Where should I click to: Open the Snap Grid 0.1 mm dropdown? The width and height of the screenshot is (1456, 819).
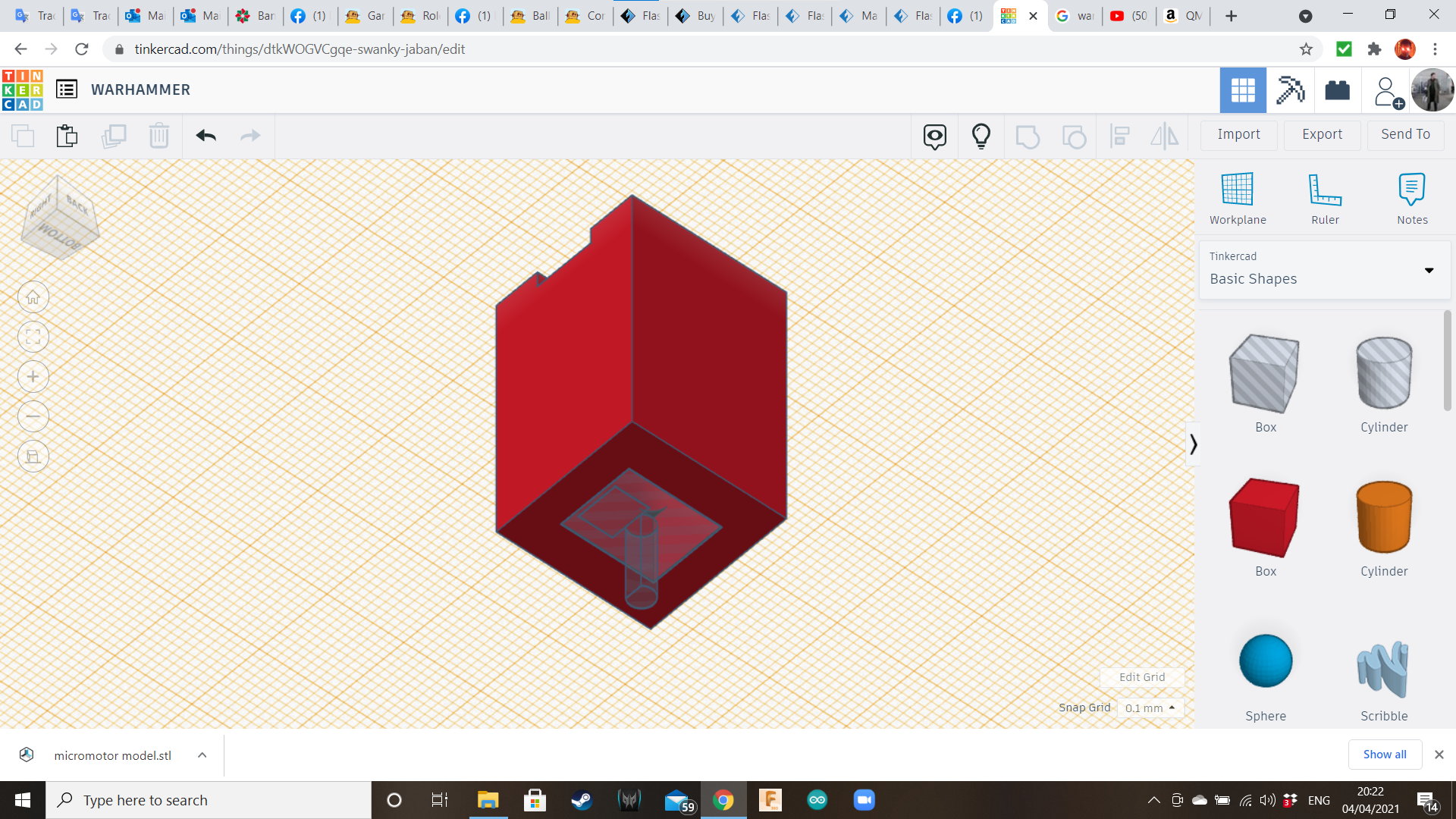[x=1150, y=708]
